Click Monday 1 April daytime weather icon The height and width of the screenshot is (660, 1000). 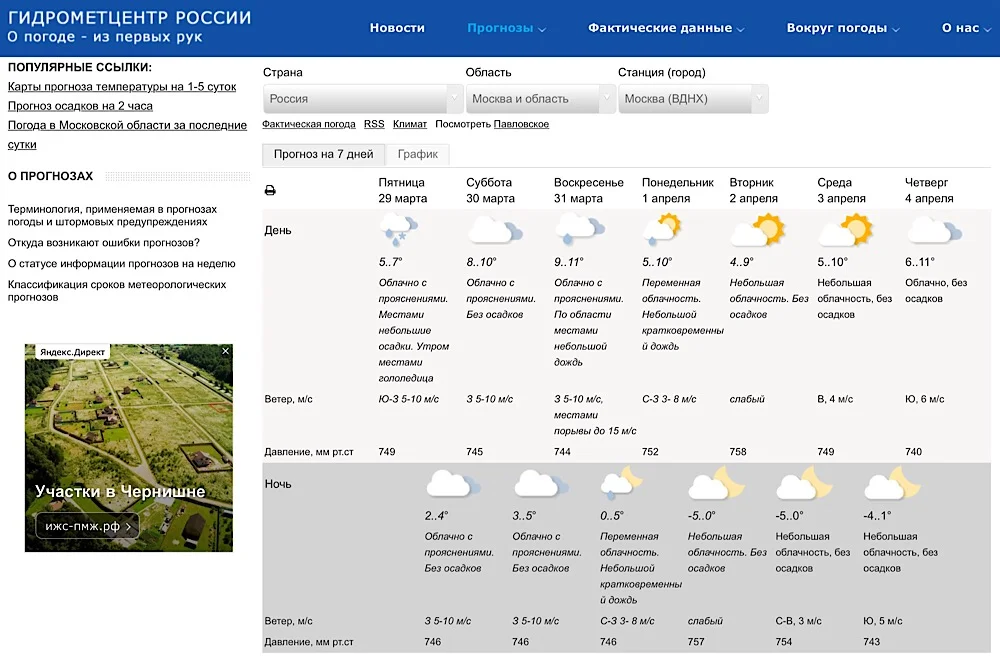tap(662, 232)
